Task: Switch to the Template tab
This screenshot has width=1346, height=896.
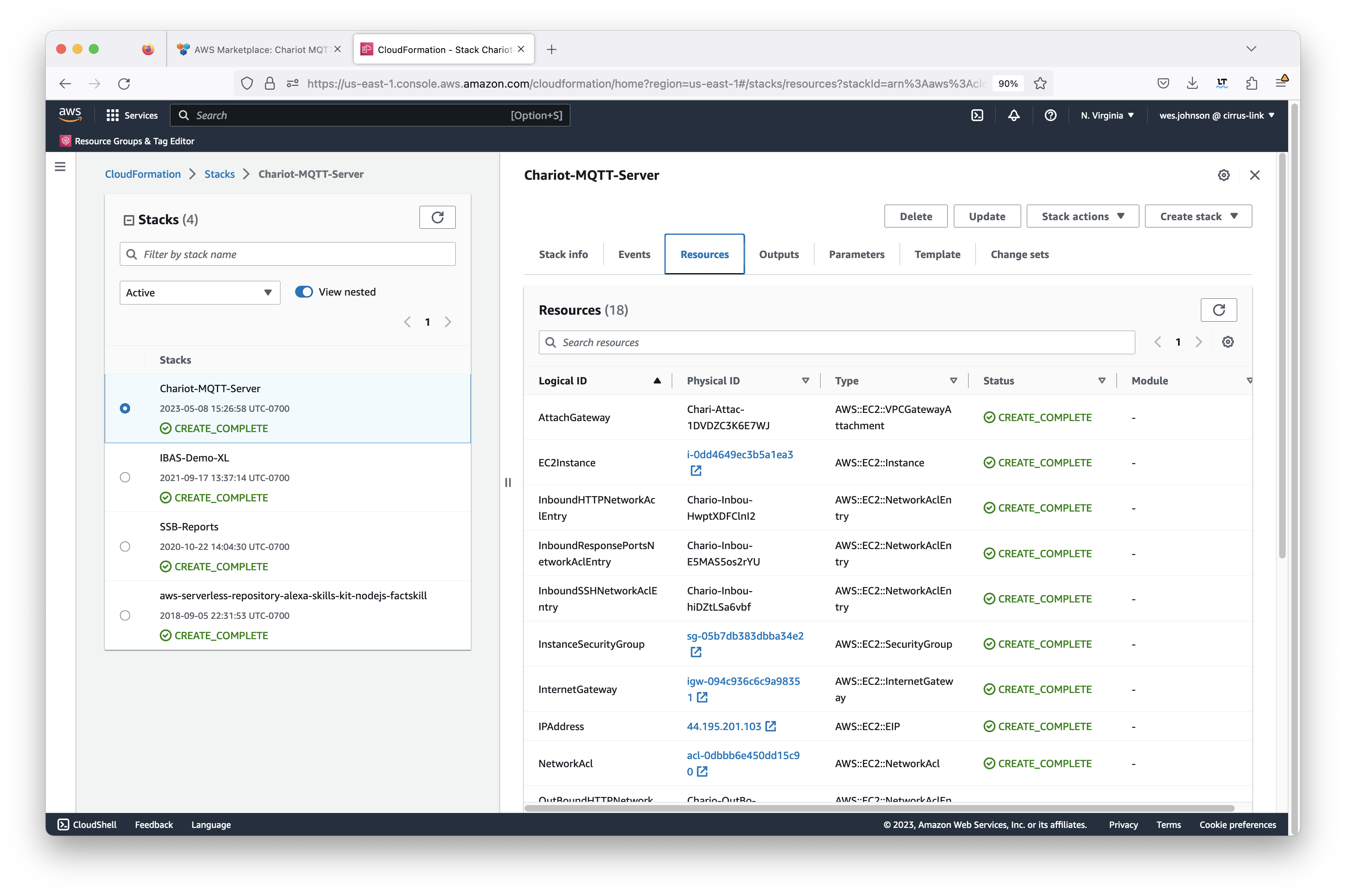Action: click(x=937, y=254)
